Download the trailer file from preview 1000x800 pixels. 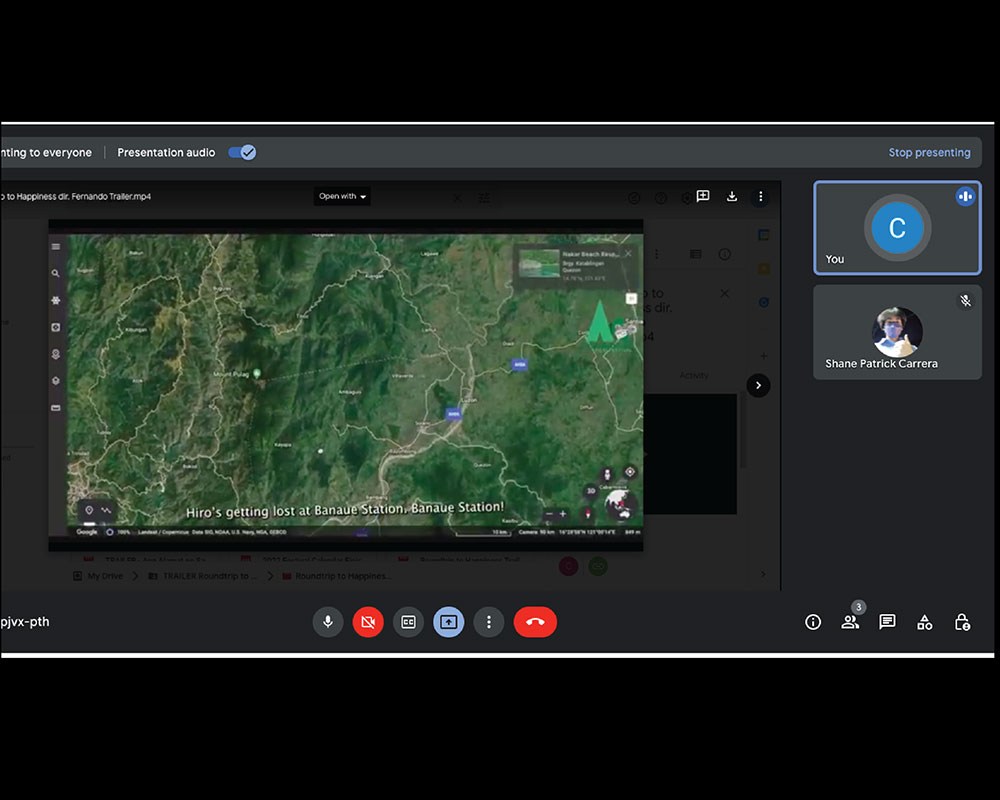tap(732, 196)
